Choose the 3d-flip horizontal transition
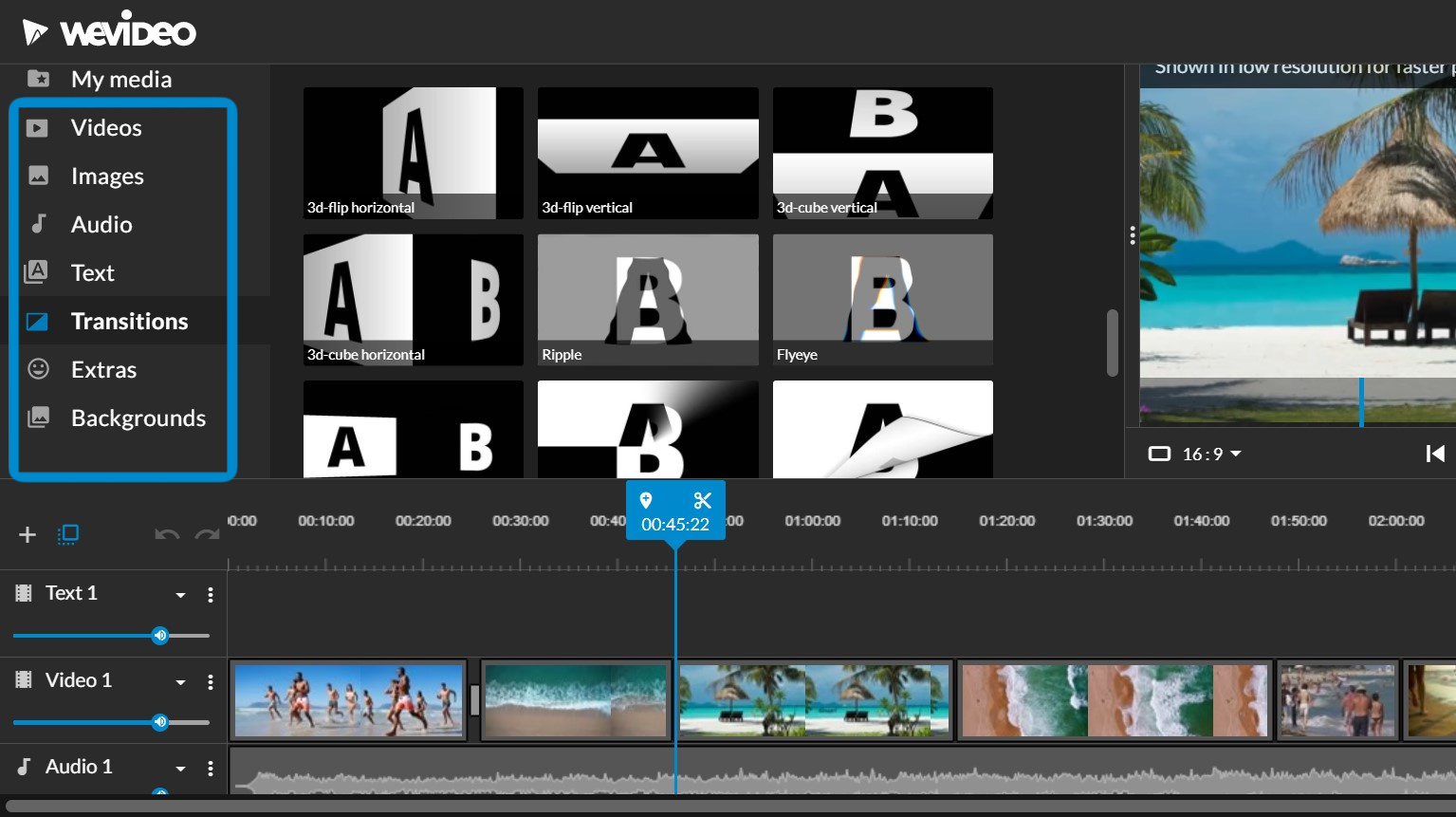Screen dimensions: 1456x817 coord(414,153)
